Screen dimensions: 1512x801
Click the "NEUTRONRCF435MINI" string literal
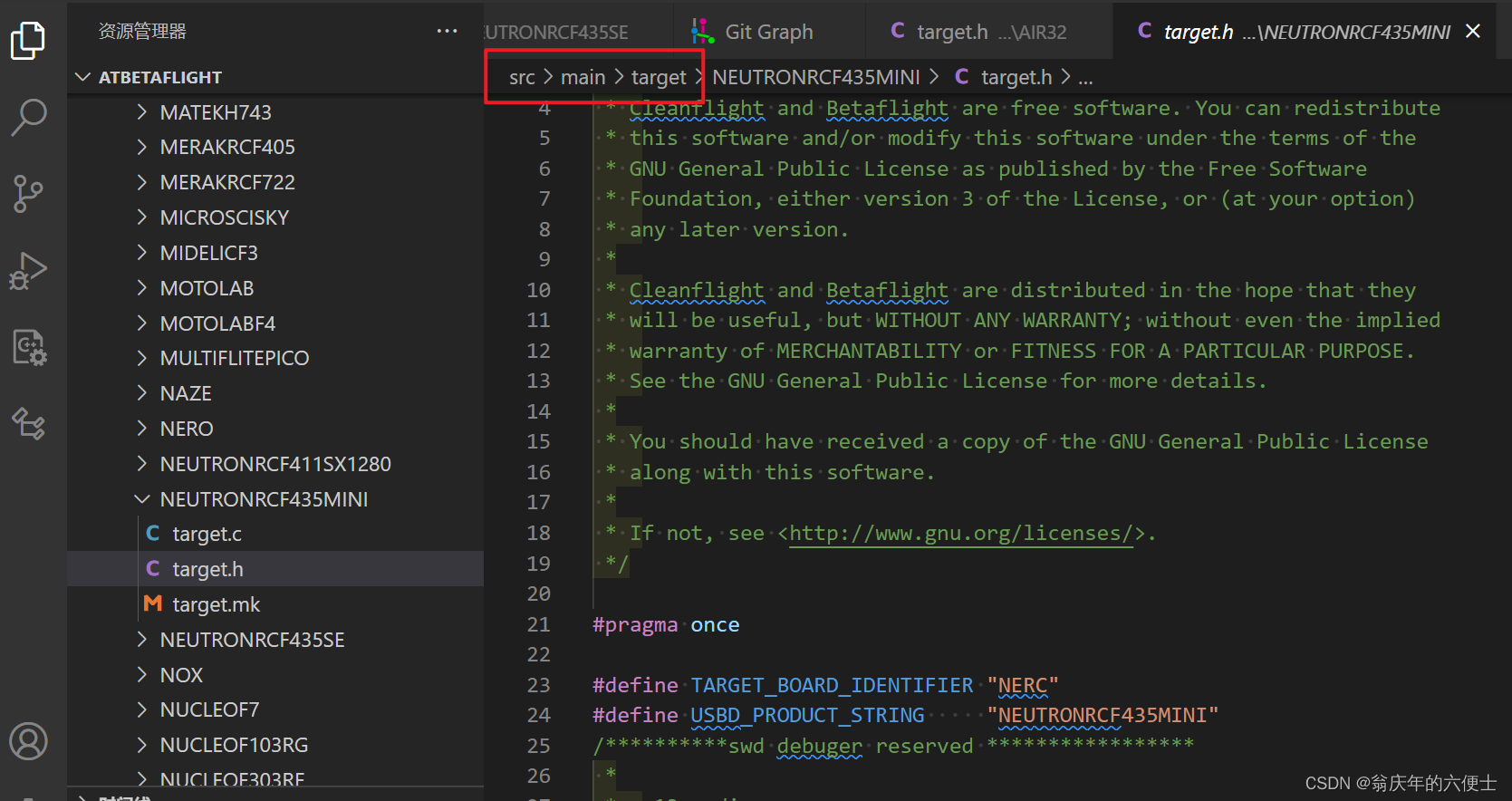(1103, 716)
